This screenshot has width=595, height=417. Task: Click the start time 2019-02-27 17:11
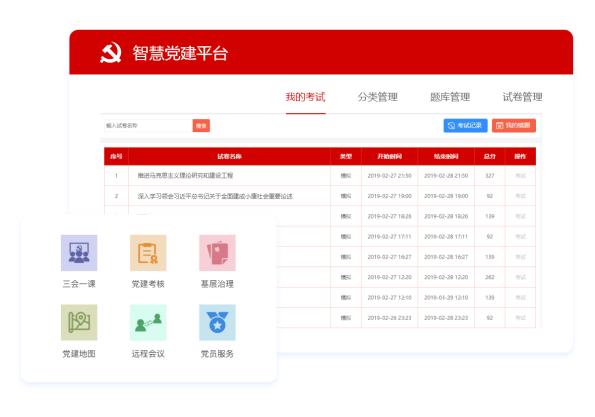(x=389, y=237)
